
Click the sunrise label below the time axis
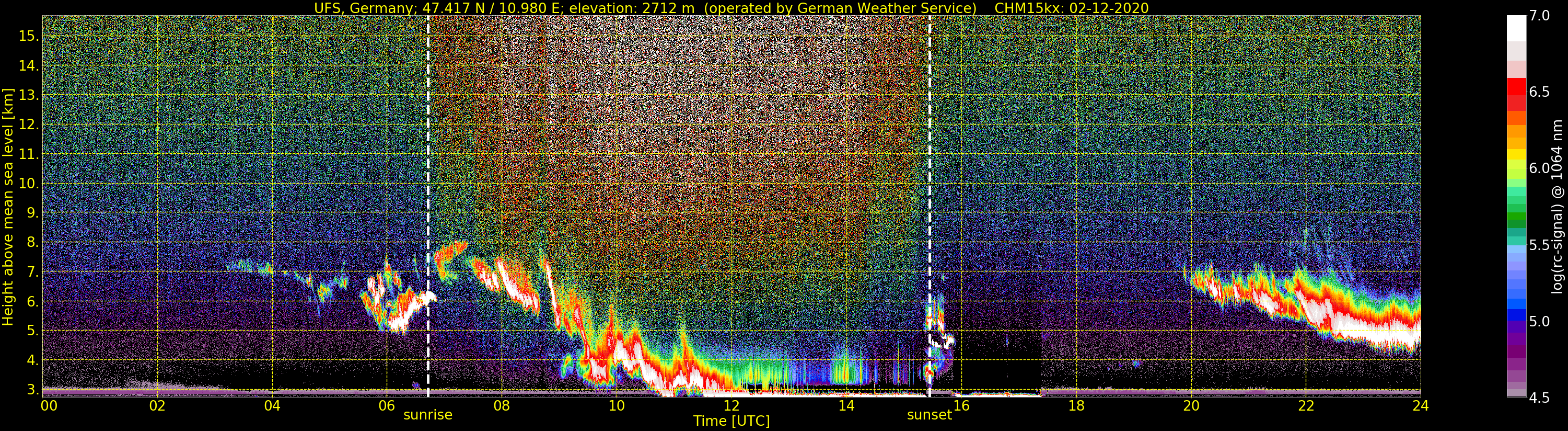[x=428, y=415]
